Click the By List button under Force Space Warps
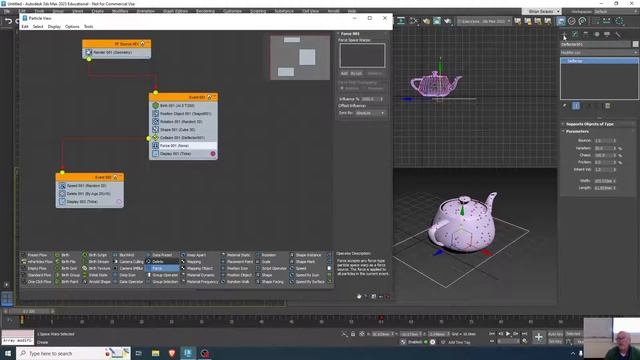 pos(356,73)
